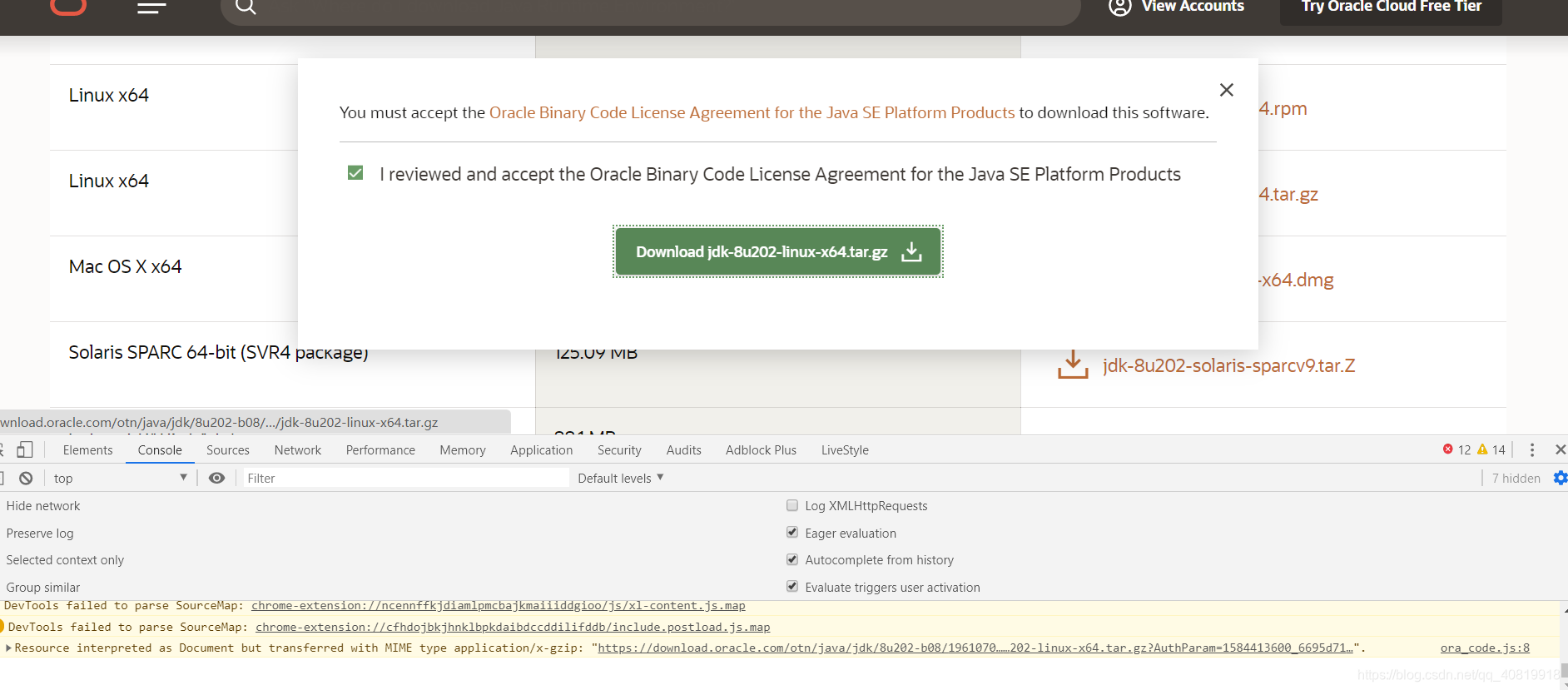This screenshot has width=1568, height=690.
Task: Switch to the Elements tab
Action: 87,449
